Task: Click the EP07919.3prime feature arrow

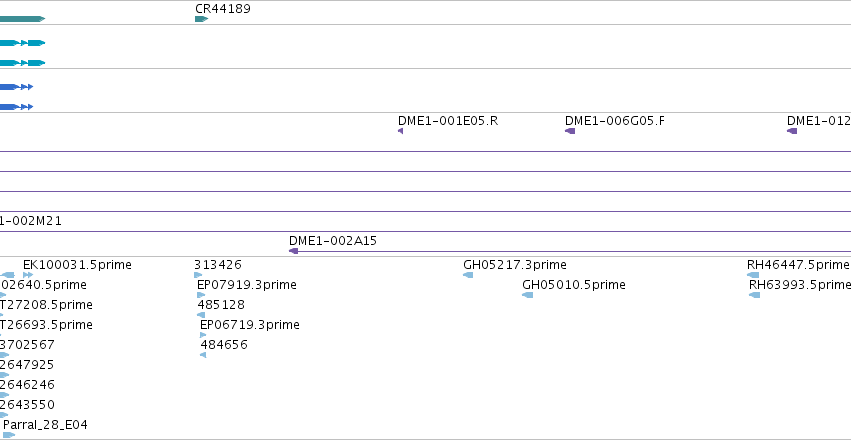Action: click(201, 295)
